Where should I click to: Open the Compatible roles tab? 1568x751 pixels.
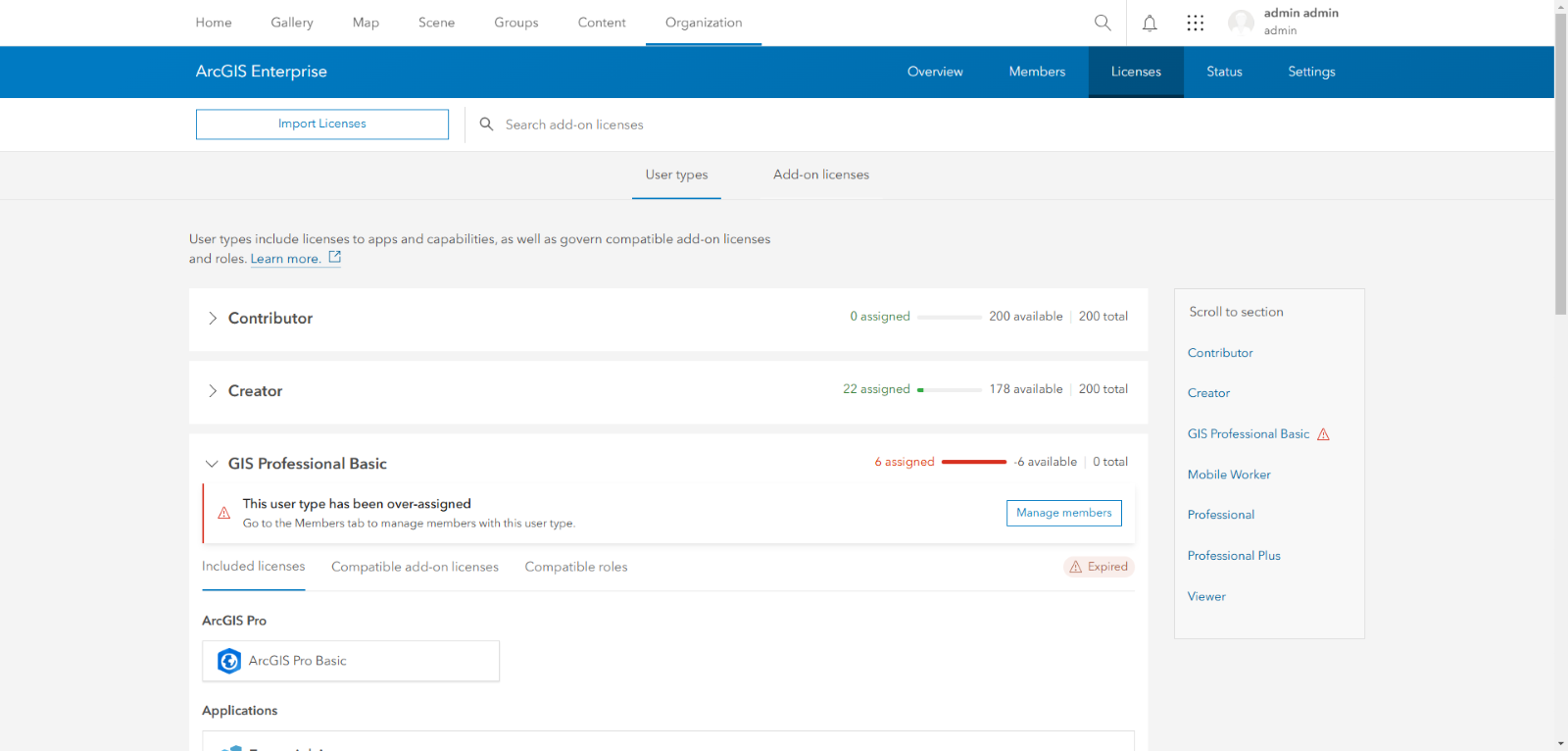576,567
